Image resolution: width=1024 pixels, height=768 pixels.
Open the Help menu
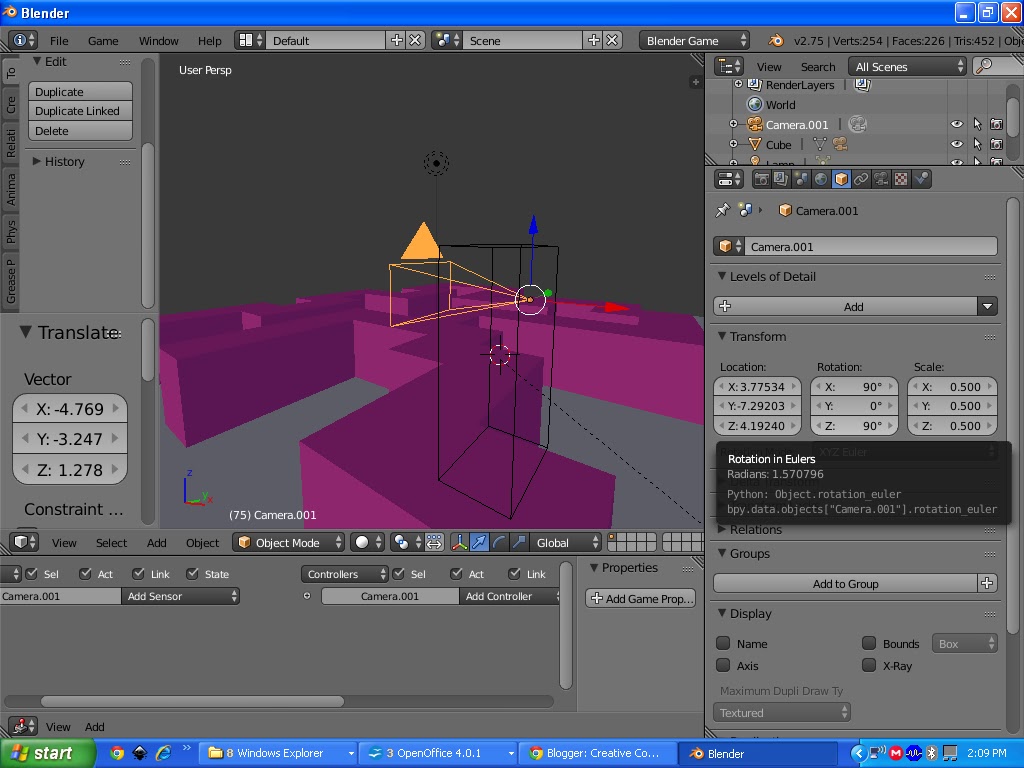tap(210, 40)
